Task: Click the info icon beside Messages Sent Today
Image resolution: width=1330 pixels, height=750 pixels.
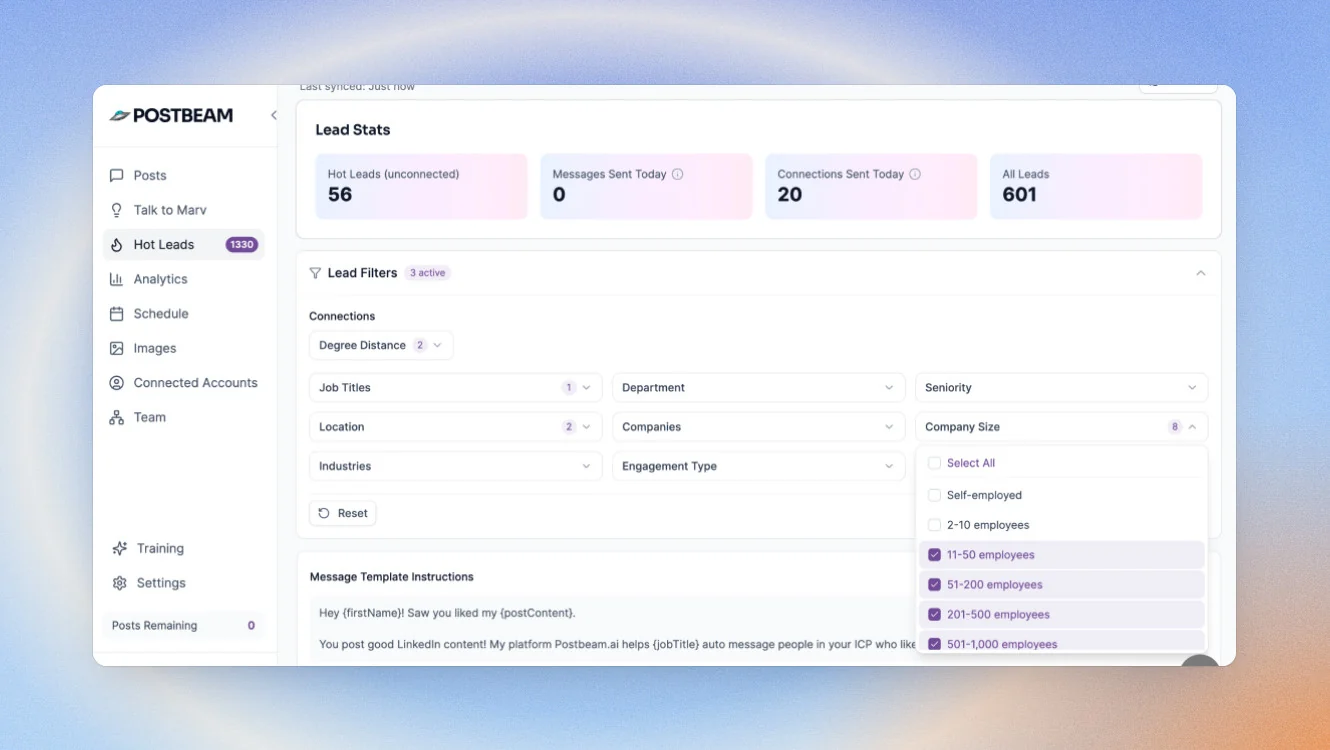Action: [677, 174]
